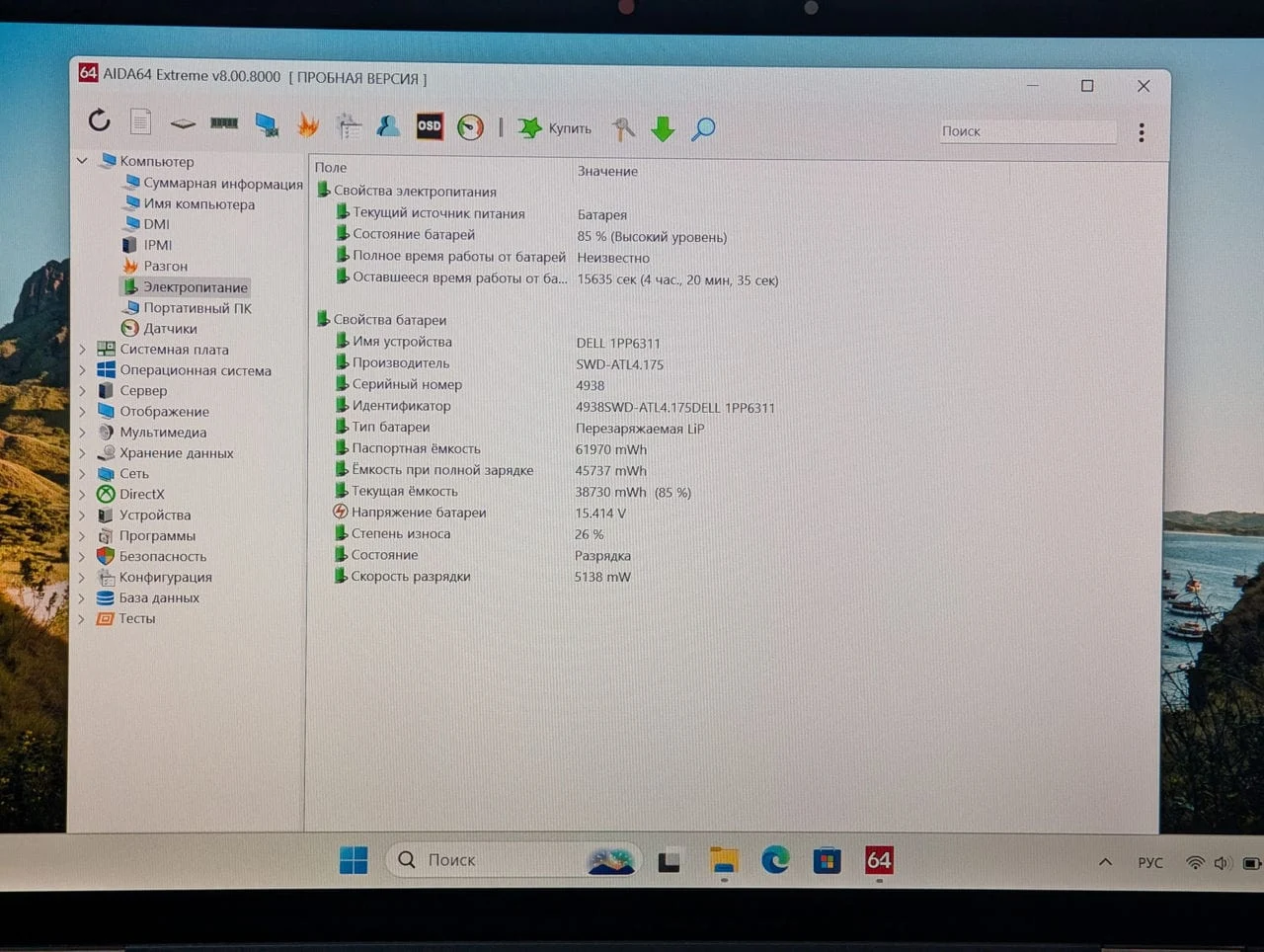The height and width of the screenshot is (952, 1264).
Task: Select Имя компьютера tree item
Action: point(199,203)
